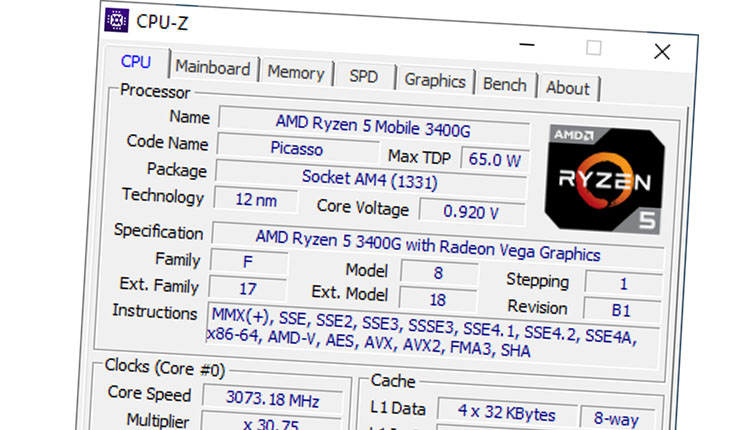The width and height of the screenshot is (750, 430).
Task: Click the Stepping value 1
Action: pos(623,284)
